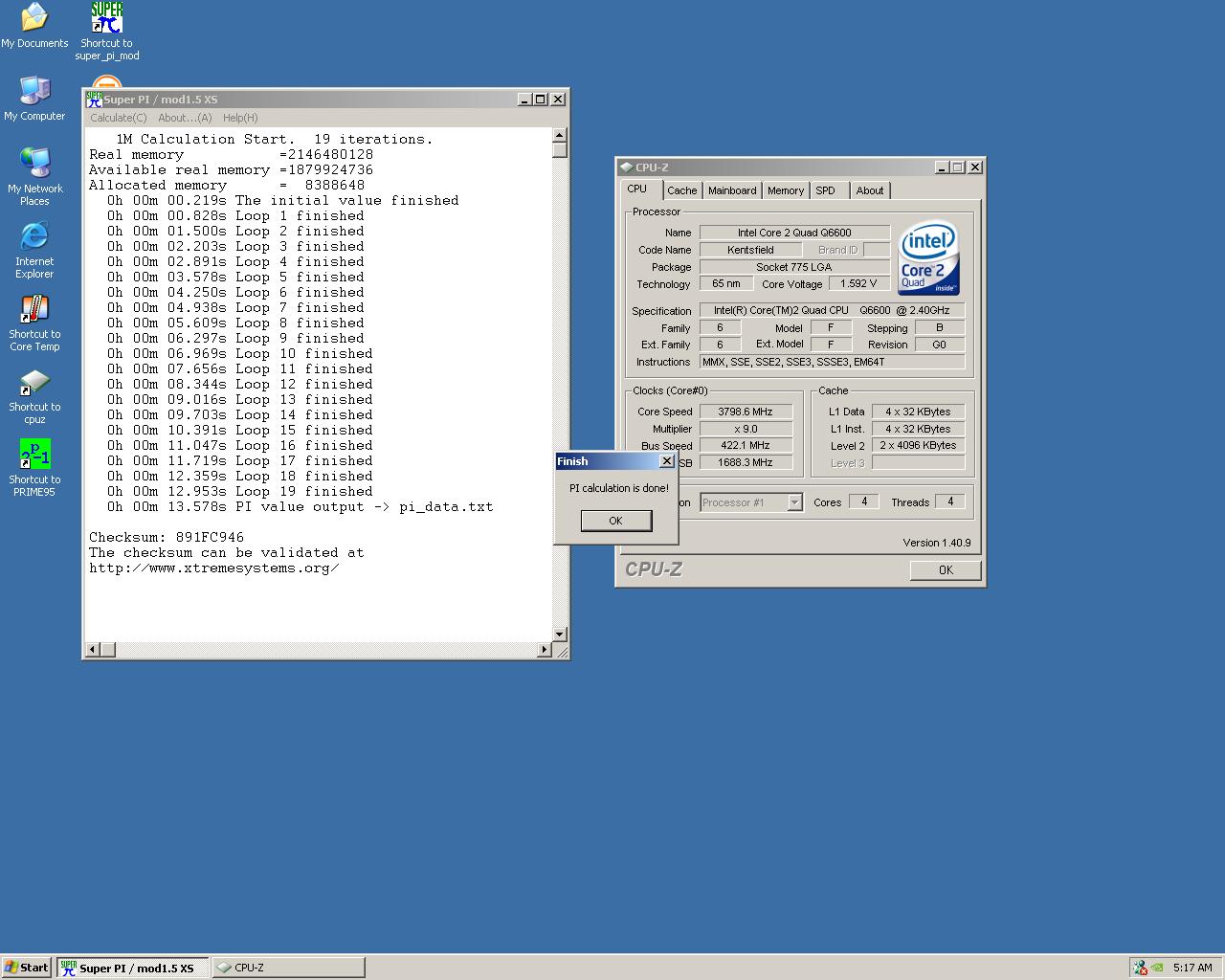The height and width of the screenshot is (980, 1225).
Task: Click the Intel Core 2 Quad logo
Action: click(x=928, y=259)
